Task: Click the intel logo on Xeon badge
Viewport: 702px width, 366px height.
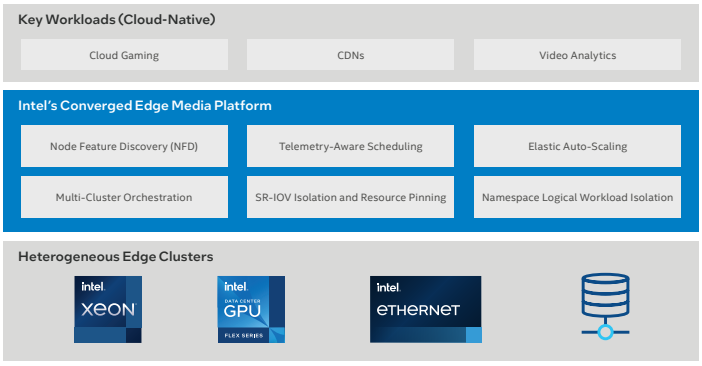Action: [x=93, y=287]
